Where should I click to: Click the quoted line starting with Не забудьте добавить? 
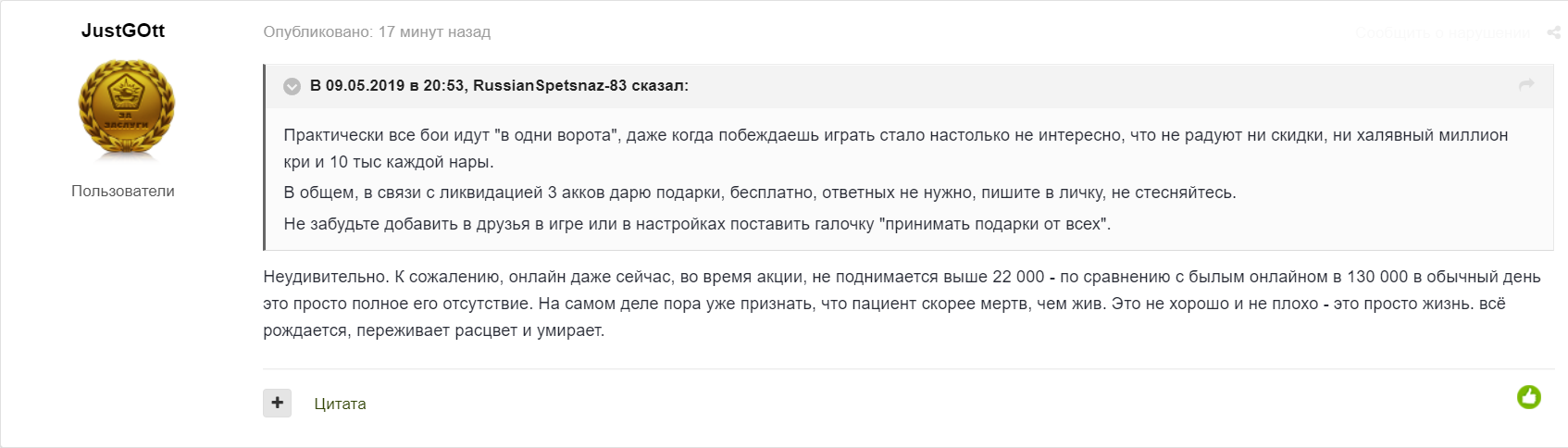click(696, 223)
